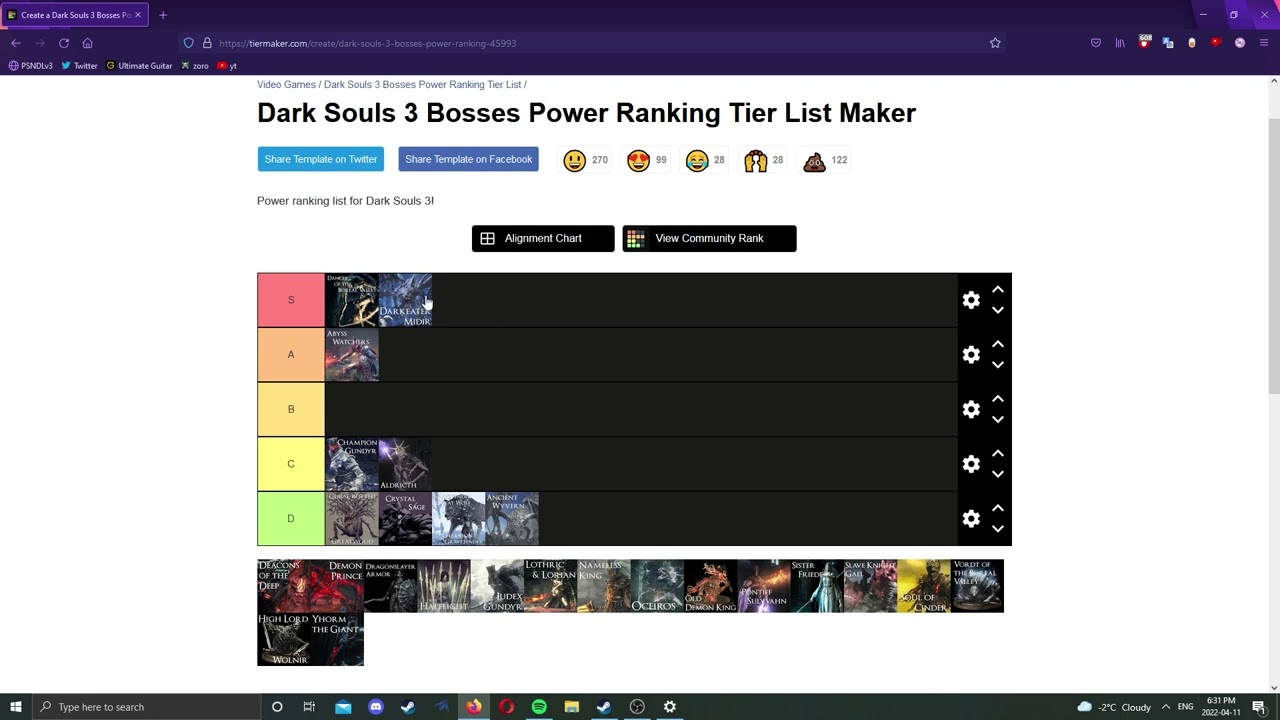Image resolution: width=1280 pixels, height=720 pixels.
Task: Select the Yhorm the Giant boss image
Action: pyautogui.click(x=337, y=640)
